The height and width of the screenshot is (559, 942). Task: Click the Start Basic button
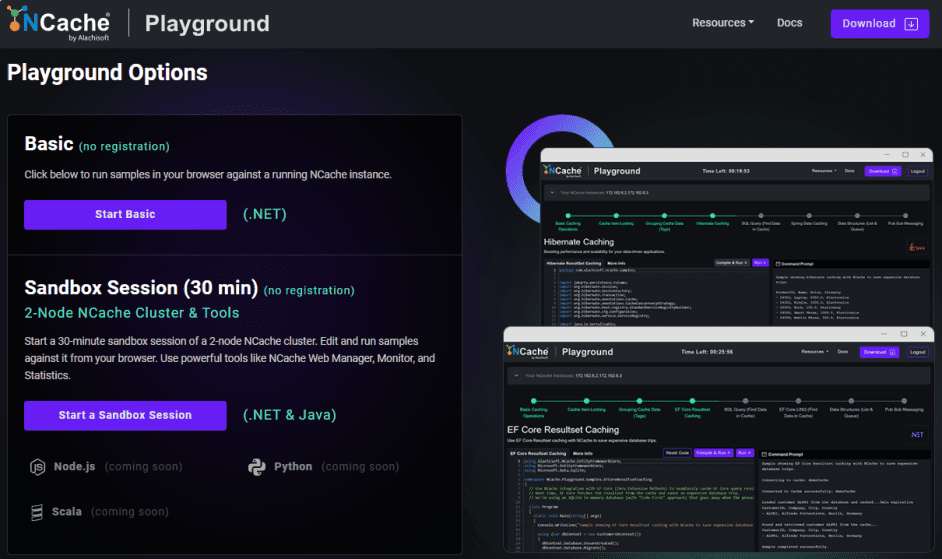pos(125,215)
